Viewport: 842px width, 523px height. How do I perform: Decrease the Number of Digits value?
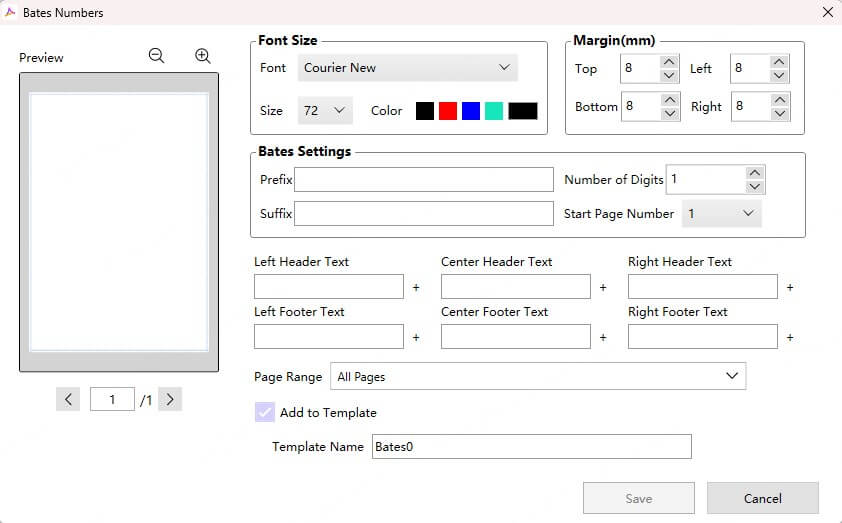click(x=755, y=187)
